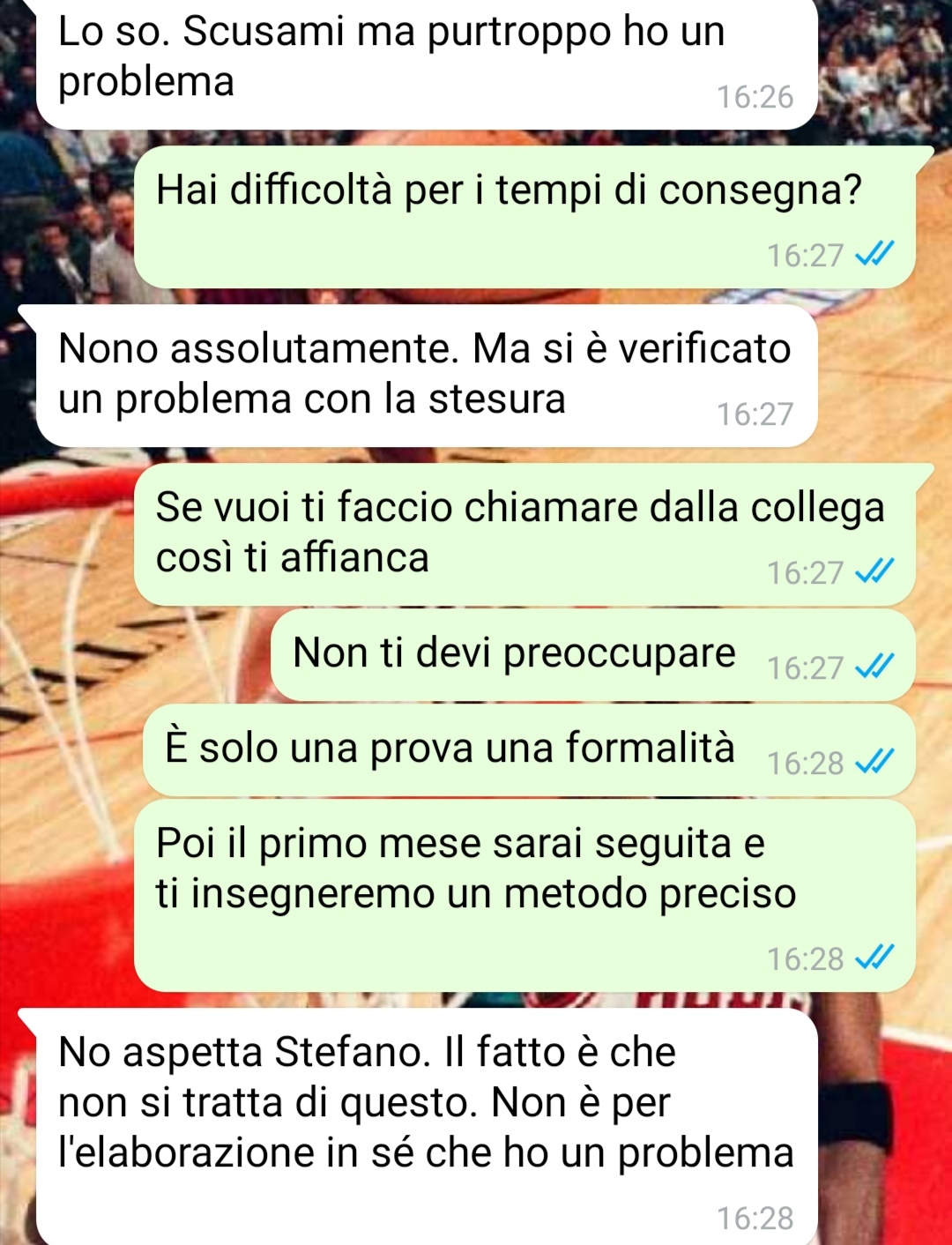Screen dimensions: 952x1245
Task: Tap the 16:26 timestamp on the first message
Action: (x=755, y=96)
